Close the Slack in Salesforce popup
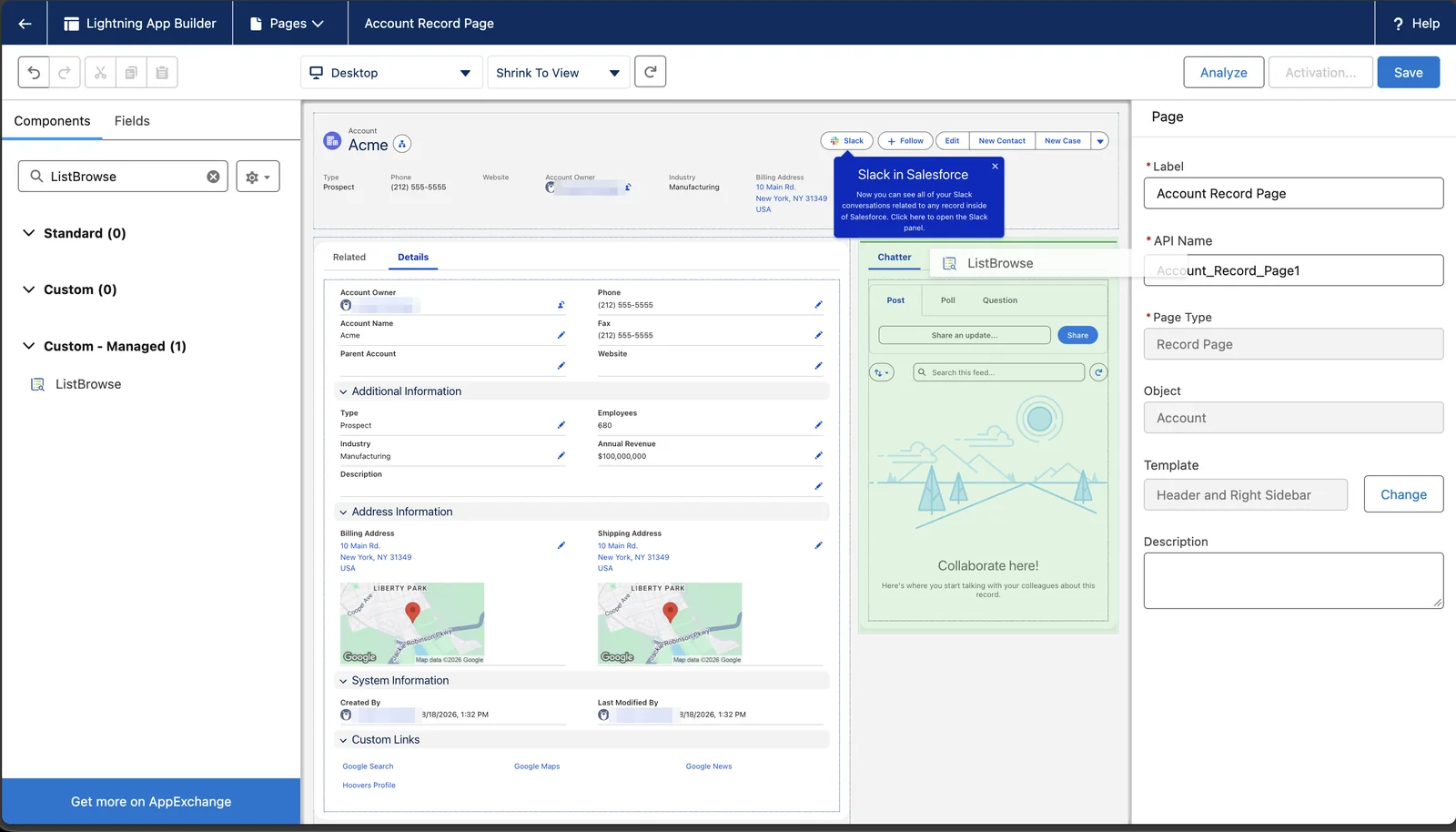 coord(995,166)
